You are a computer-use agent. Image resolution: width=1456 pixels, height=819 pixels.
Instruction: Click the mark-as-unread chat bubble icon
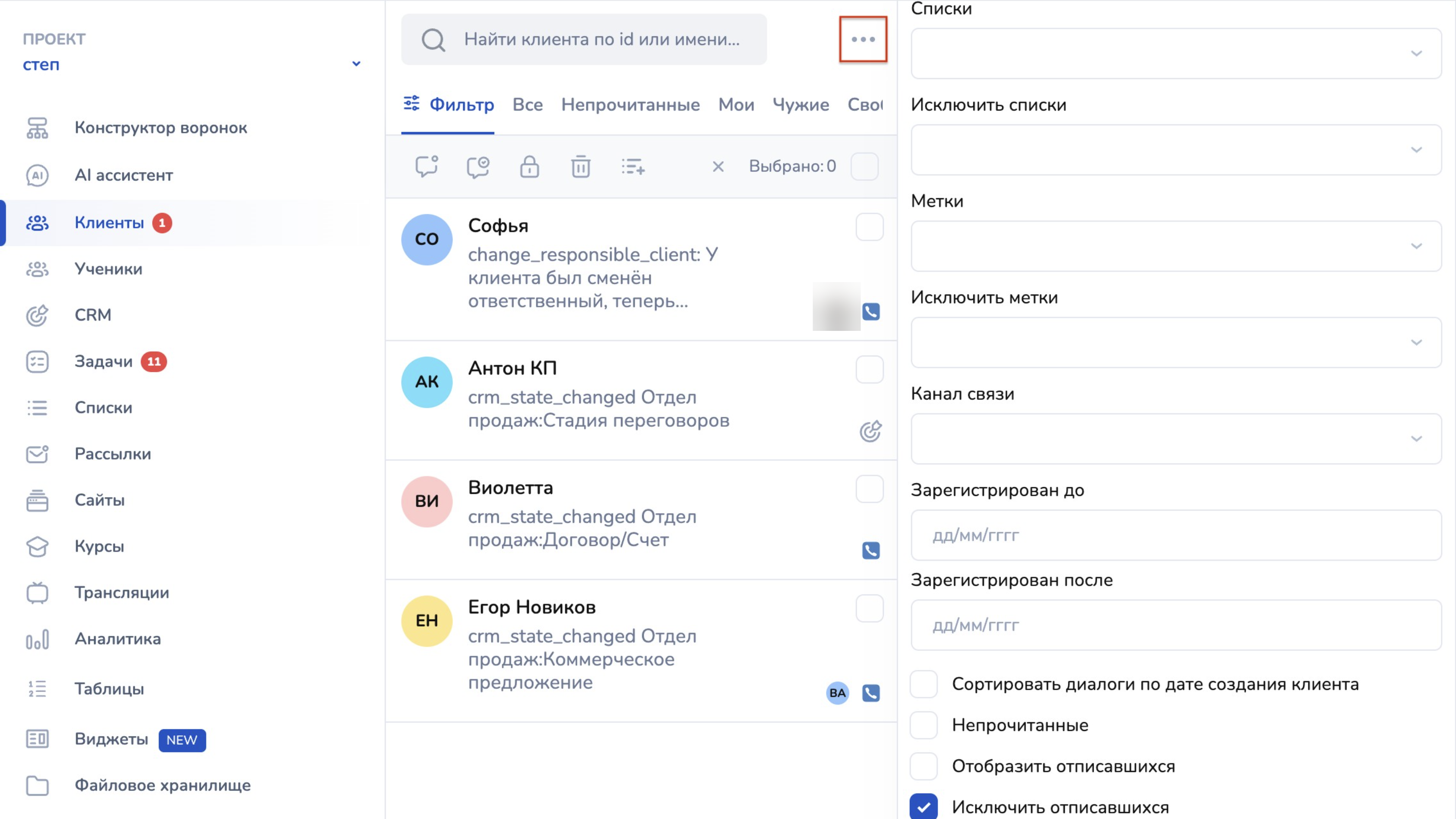pyautogui.click(x=427, y=167)
